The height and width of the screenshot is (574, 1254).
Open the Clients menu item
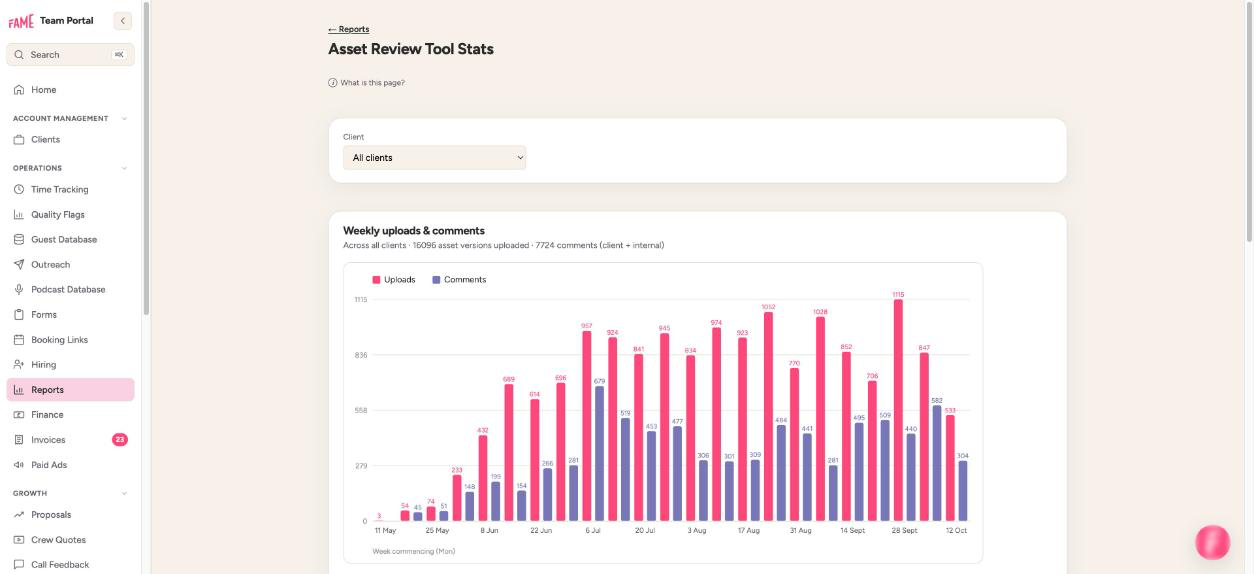point(70,140)
